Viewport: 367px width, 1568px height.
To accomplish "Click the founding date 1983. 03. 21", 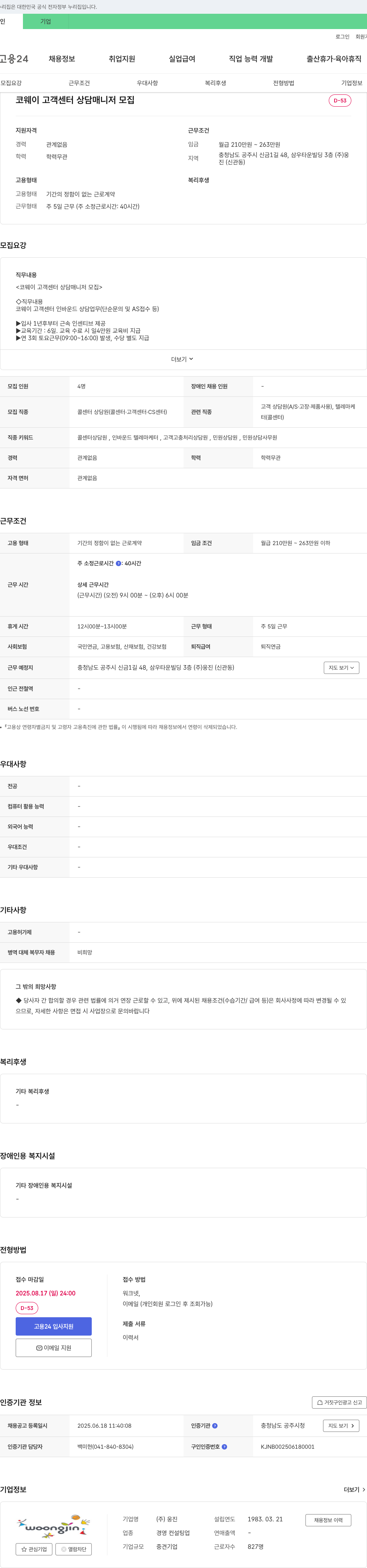I will 265,1519.
